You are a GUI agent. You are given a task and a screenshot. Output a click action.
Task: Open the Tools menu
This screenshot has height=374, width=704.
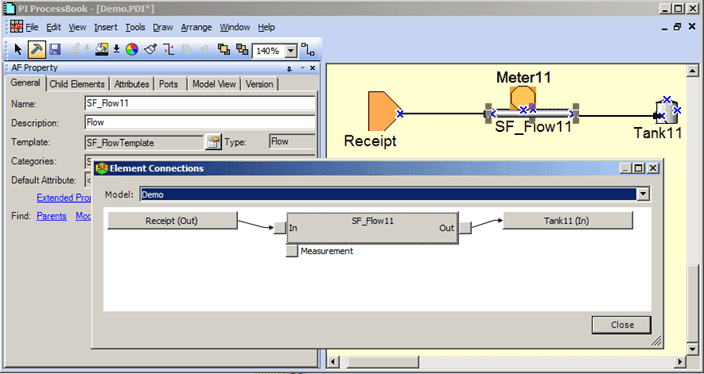135,27
